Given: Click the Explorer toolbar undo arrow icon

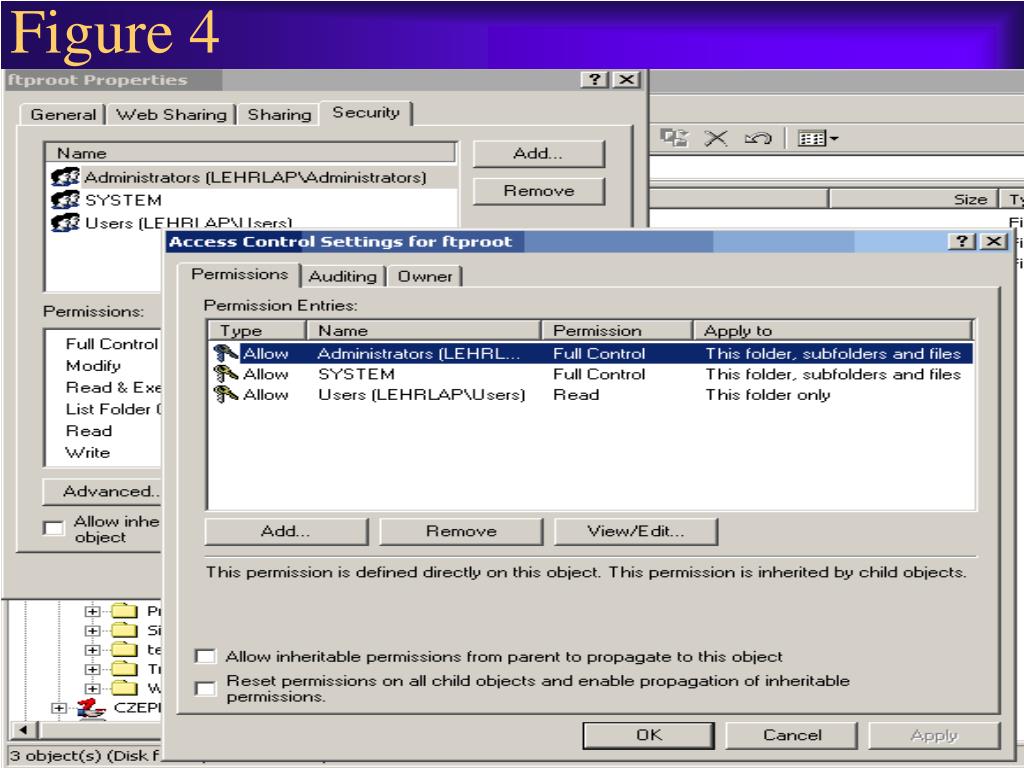Looking at the screenshot, I should pyautogui.click(x=758, y=138).
